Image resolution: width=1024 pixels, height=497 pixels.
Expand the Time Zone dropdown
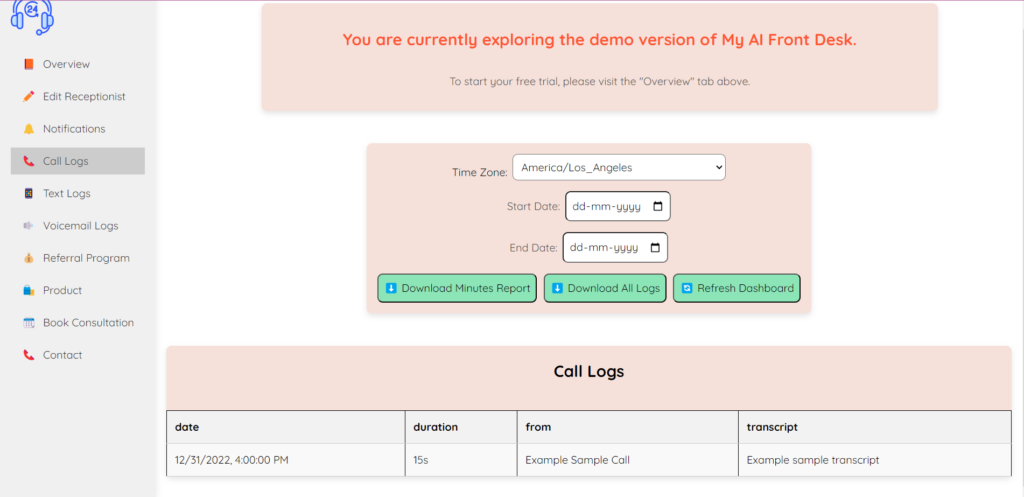tap(619, 167)
